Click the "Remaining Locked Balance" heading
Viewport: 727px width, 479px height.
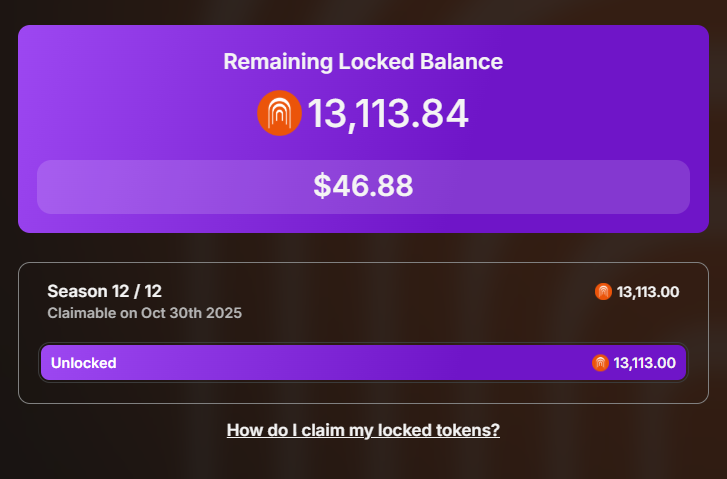tap(363, 62)
